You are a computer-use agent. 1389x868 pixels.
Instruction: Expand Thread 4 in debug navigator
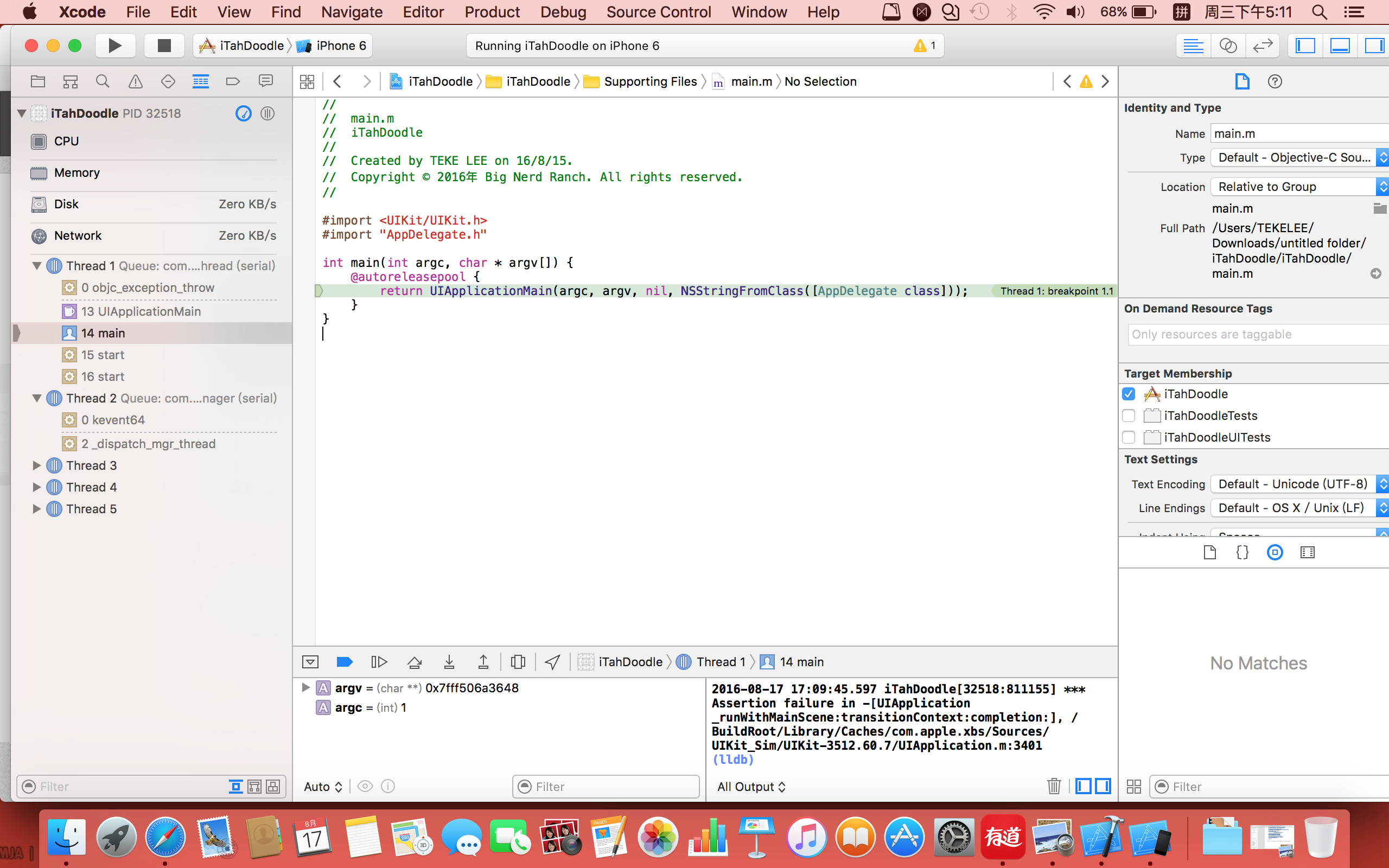tap(37, 487)
